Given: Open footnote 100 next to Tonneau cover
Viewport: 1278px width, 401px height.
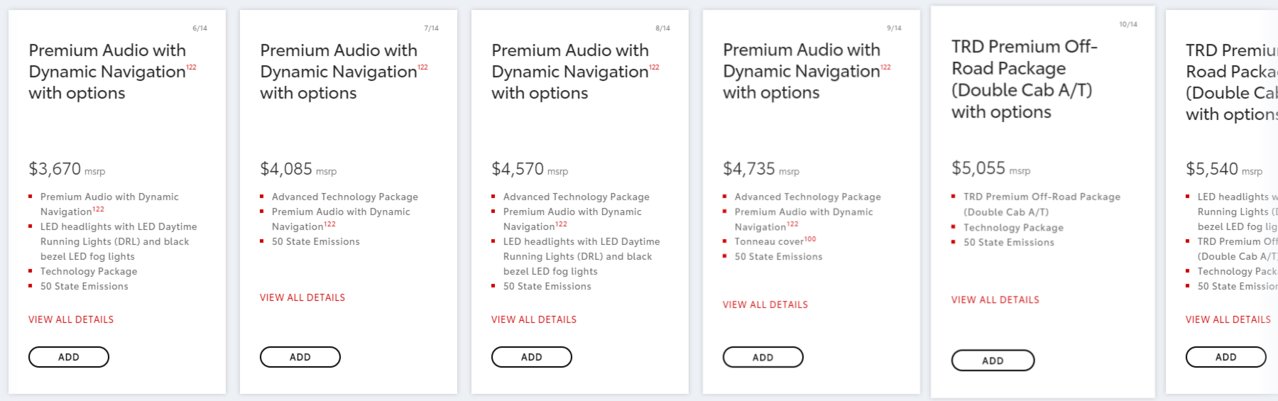Looking at the screenshot, I should click(810, 239).
